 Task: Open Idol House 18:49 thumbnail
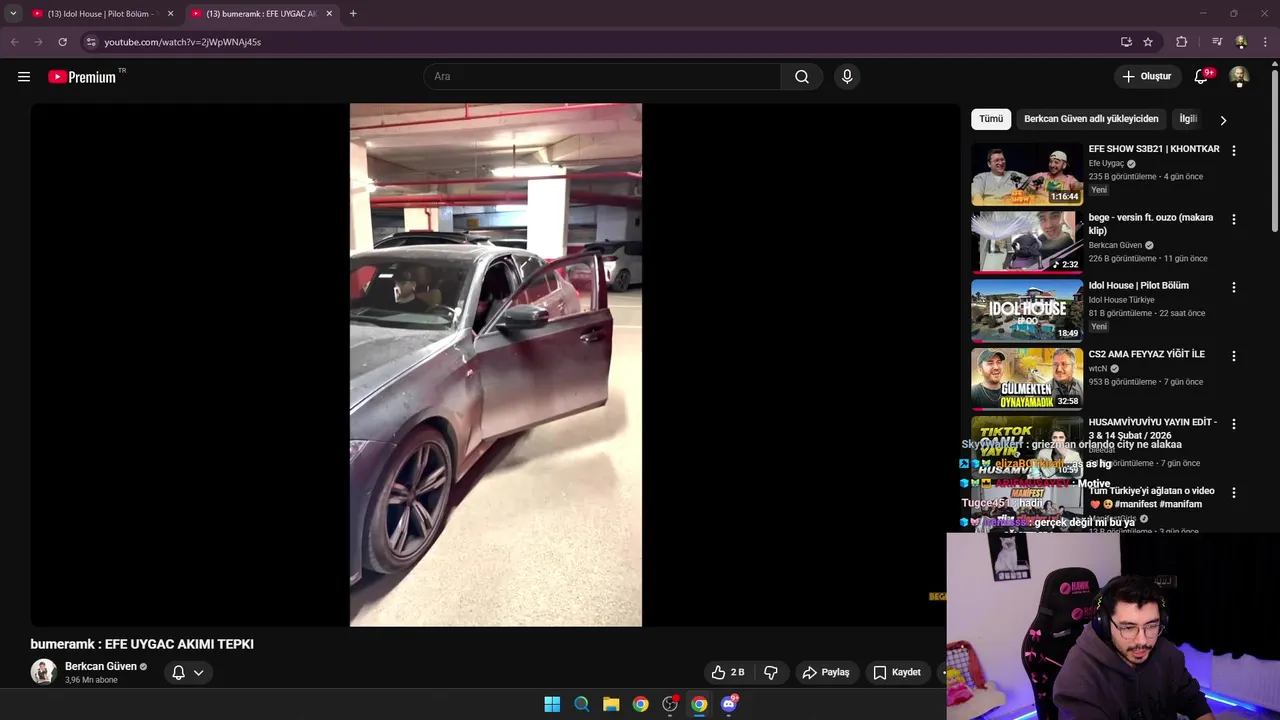click(x=1027, y=310)
